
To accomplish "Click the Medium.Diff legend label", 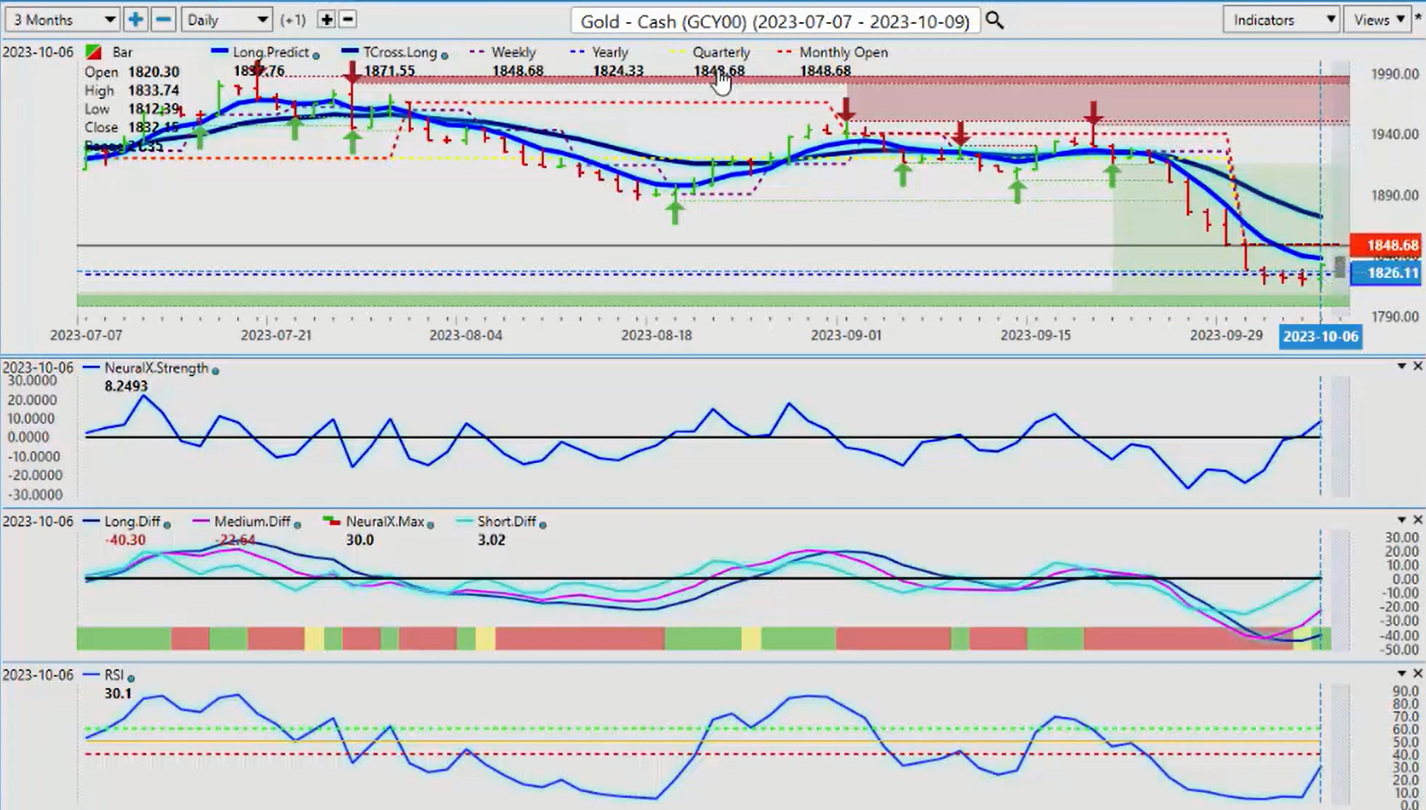I will [x=252, y=521].
